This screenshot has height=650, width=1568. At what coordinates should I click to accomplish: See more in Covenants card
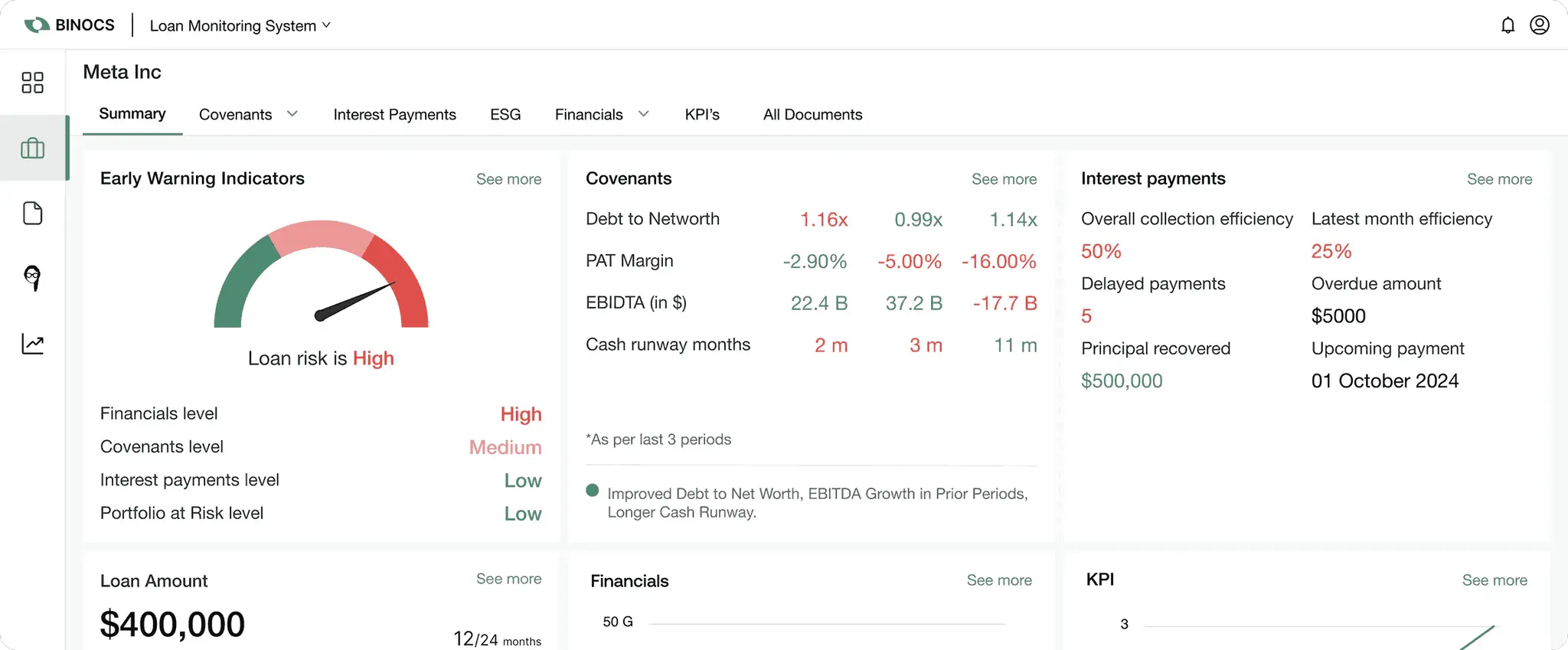pos(1004,179)
